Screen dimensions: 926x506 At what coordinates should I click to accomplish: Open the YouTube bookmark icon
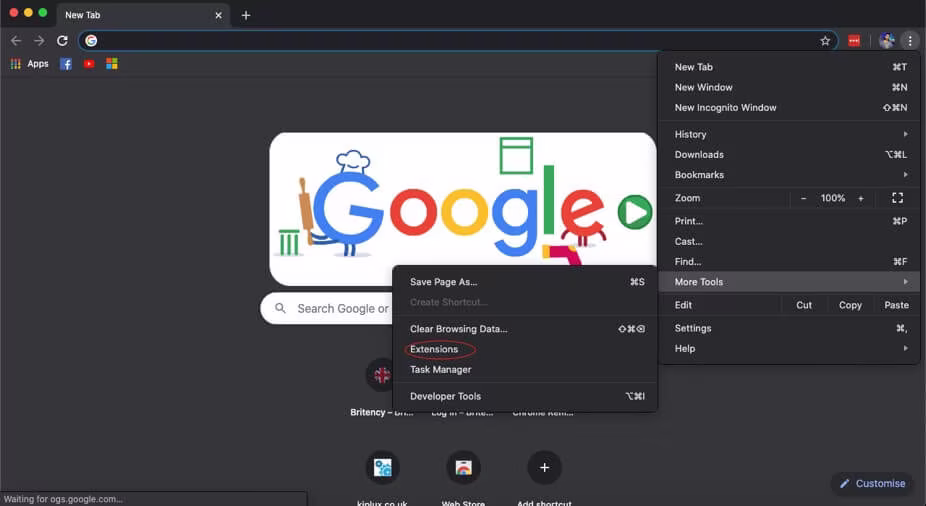[x=89, y=64]
